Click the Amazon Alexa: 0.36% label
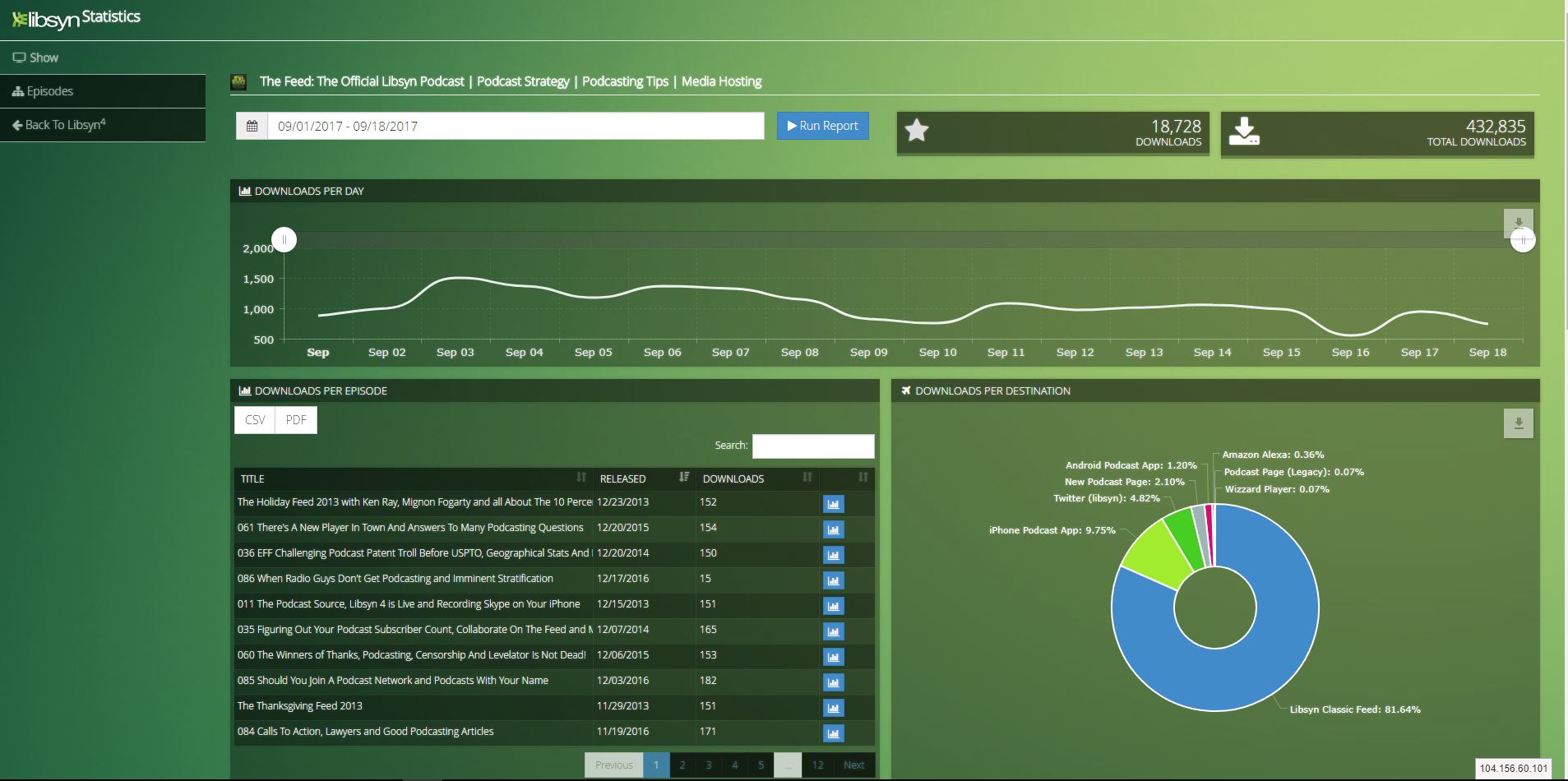Image resolution: width=1568 pixels, height=781 pixels. [x=1273, y=455]
